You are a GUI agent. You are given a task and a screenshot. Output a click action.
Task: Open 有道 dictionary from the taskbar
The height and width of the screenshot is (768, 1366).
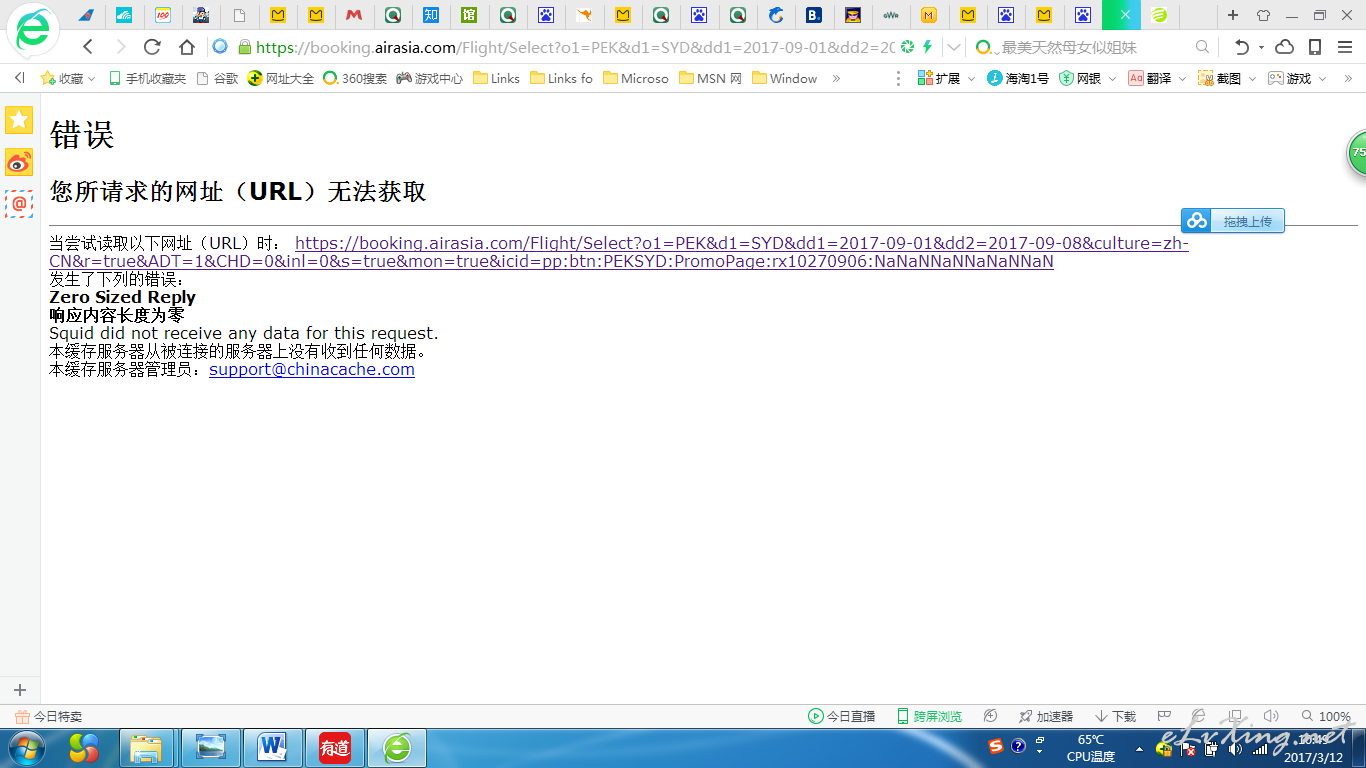(x=335, y=748)
